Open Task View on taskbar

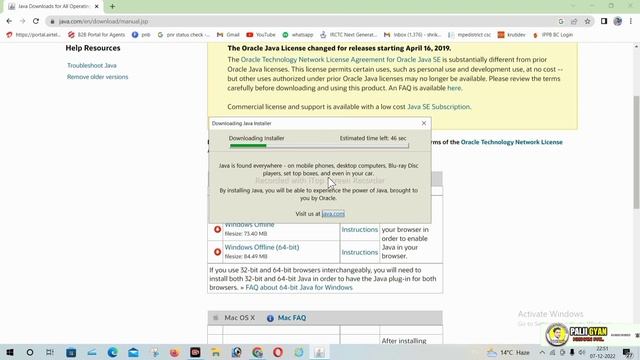(x=50, y=352)
